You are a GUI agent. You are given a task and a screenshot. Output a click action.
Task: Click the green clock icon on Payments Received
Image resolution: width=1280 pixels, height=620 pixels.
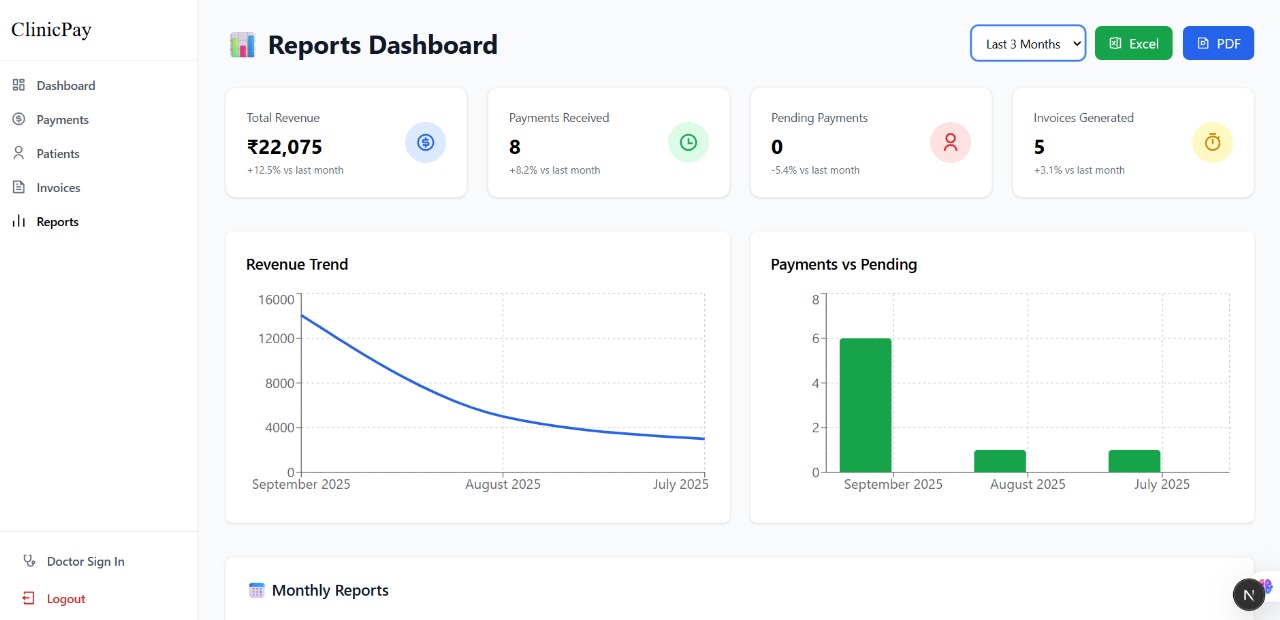click(688, 142)
